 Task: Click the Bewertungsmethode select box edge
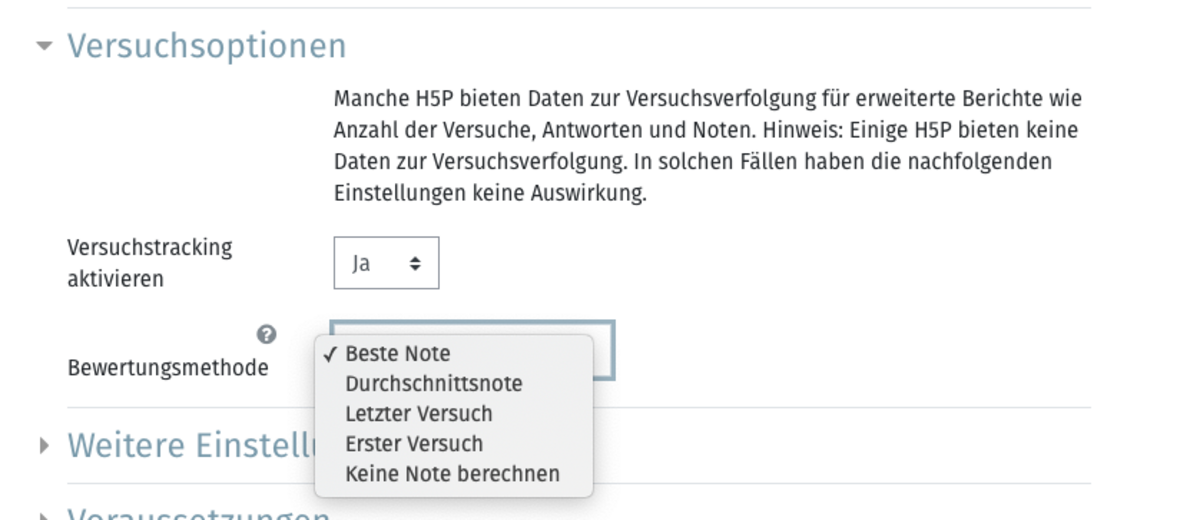pyautogui.click(x=604, y=350)
